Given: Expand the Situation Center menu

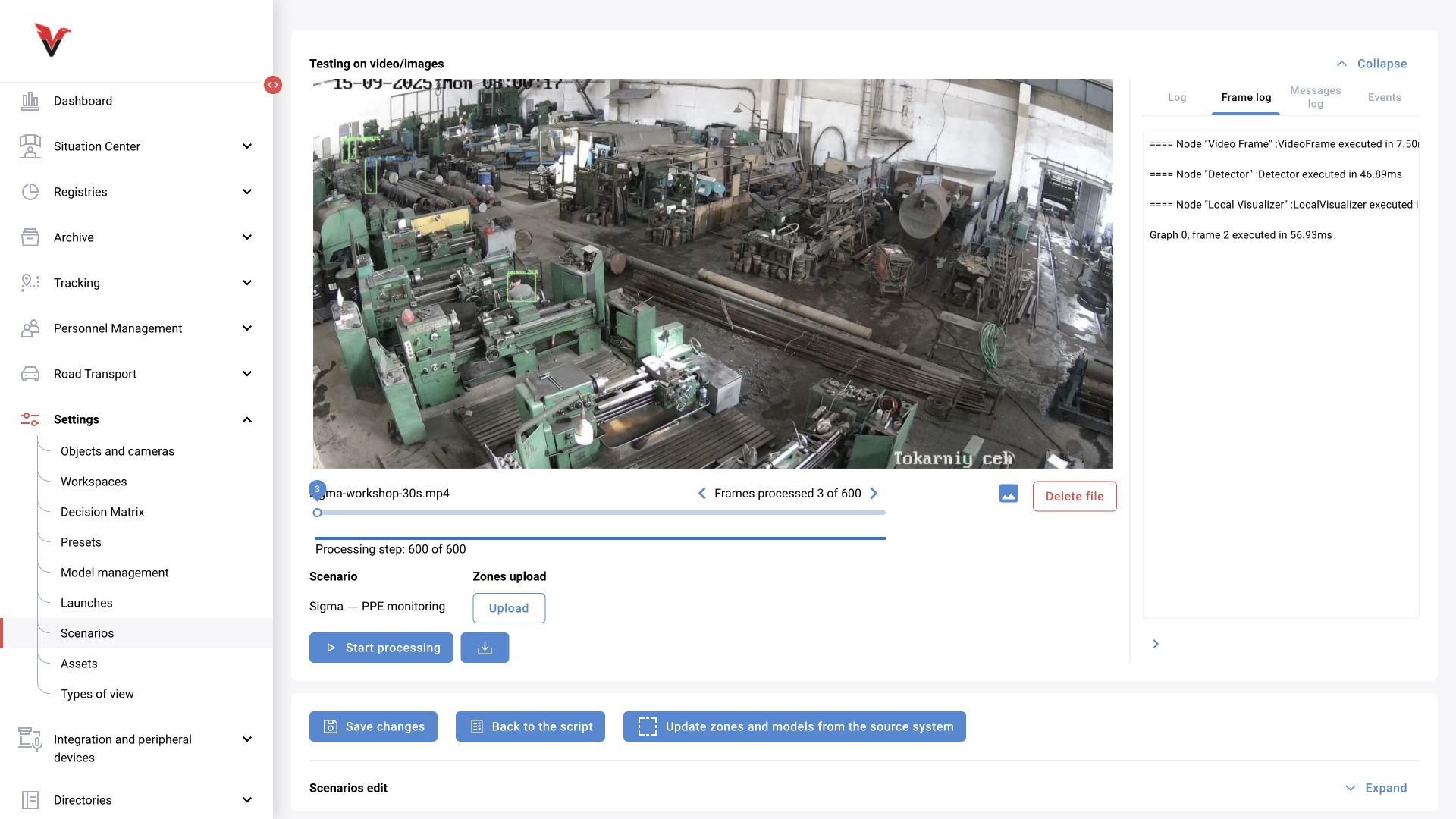Looking at the screenshot, I should 247,146.
